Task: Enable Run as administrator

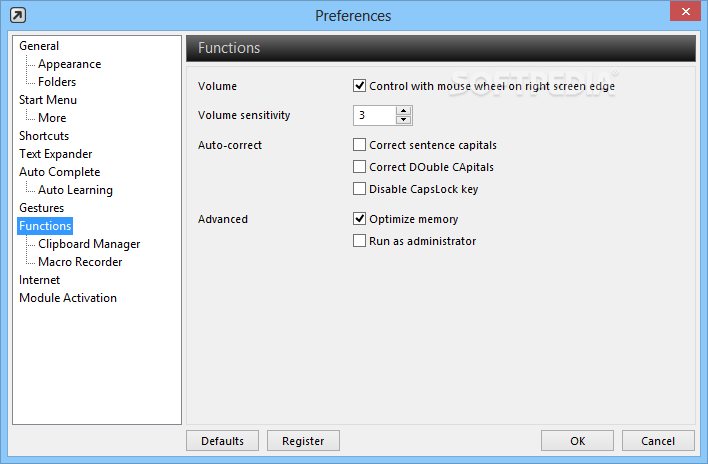Action: pos(359,241)
